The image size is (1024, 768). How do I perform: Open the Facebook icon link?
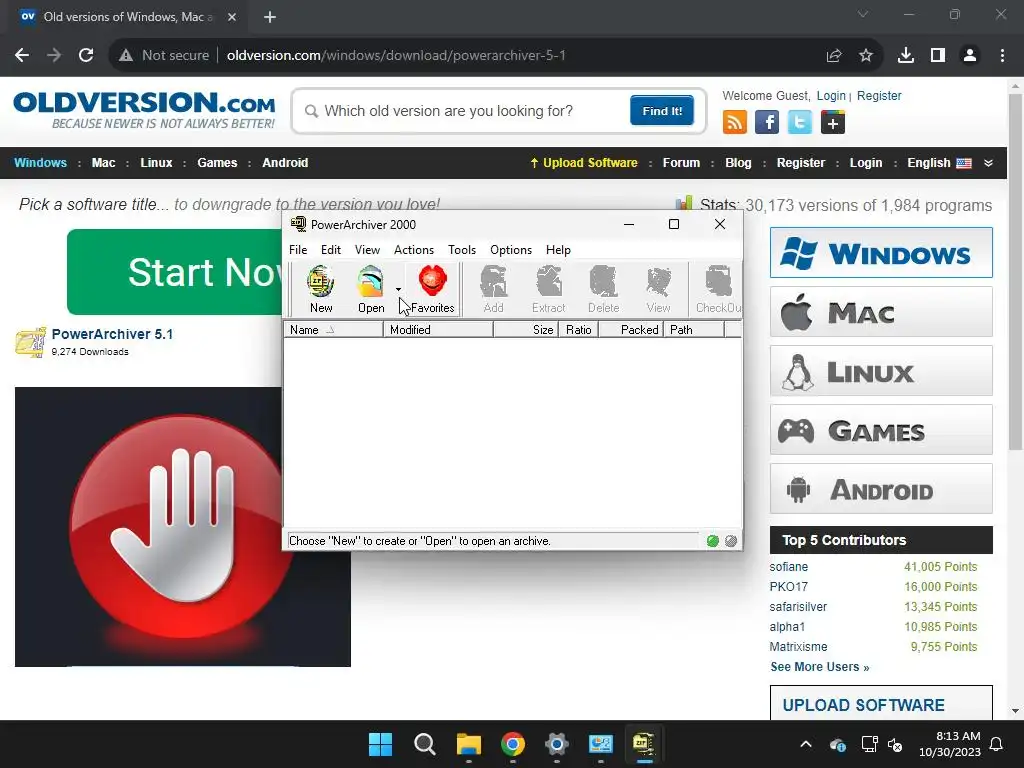pos(767,122)
